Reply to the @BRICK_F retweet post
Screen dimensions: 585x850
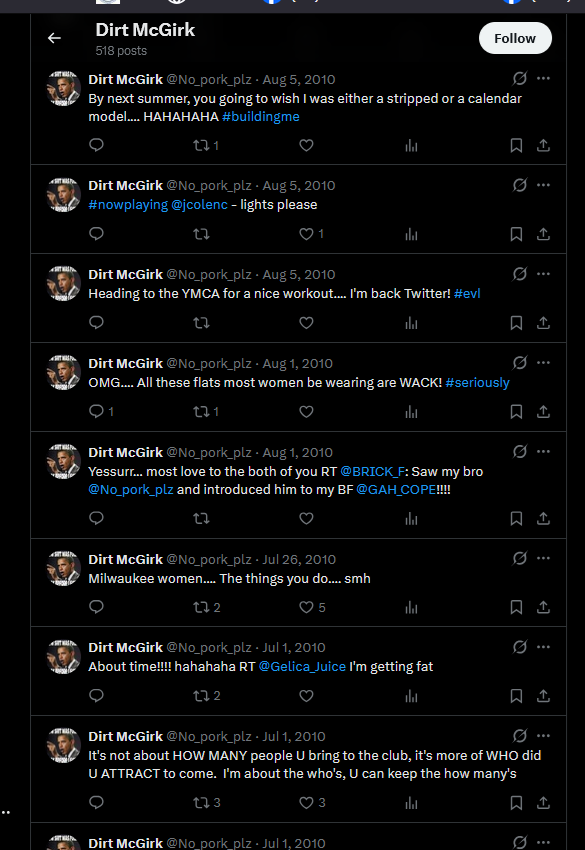coord(96,518)
